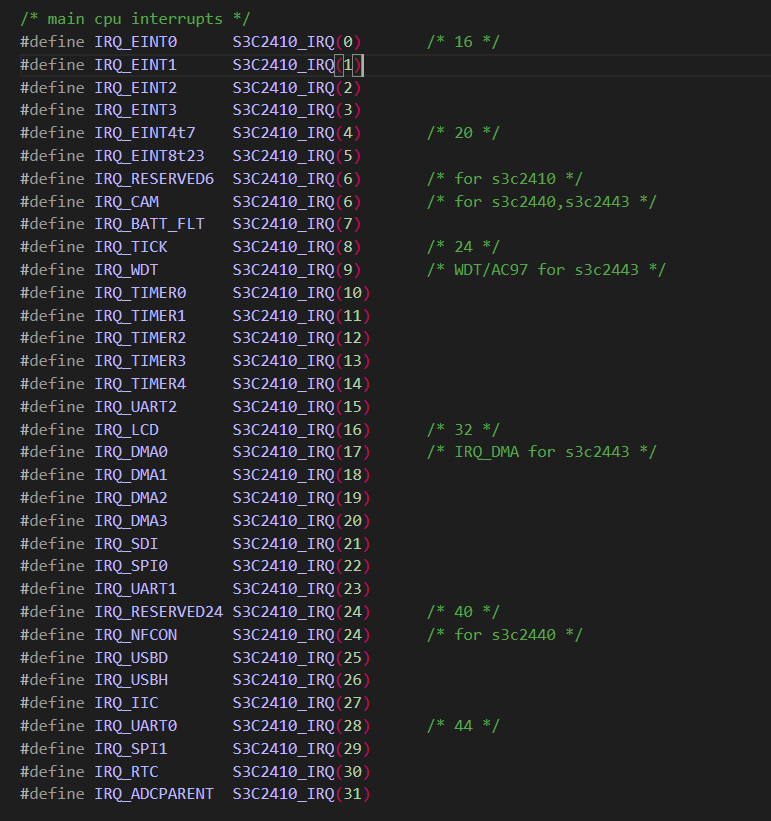This screenshot has width=771, height=821.
Task: Click IRQ_RESERVED6 macro name
Action: [x=154, y=179]
